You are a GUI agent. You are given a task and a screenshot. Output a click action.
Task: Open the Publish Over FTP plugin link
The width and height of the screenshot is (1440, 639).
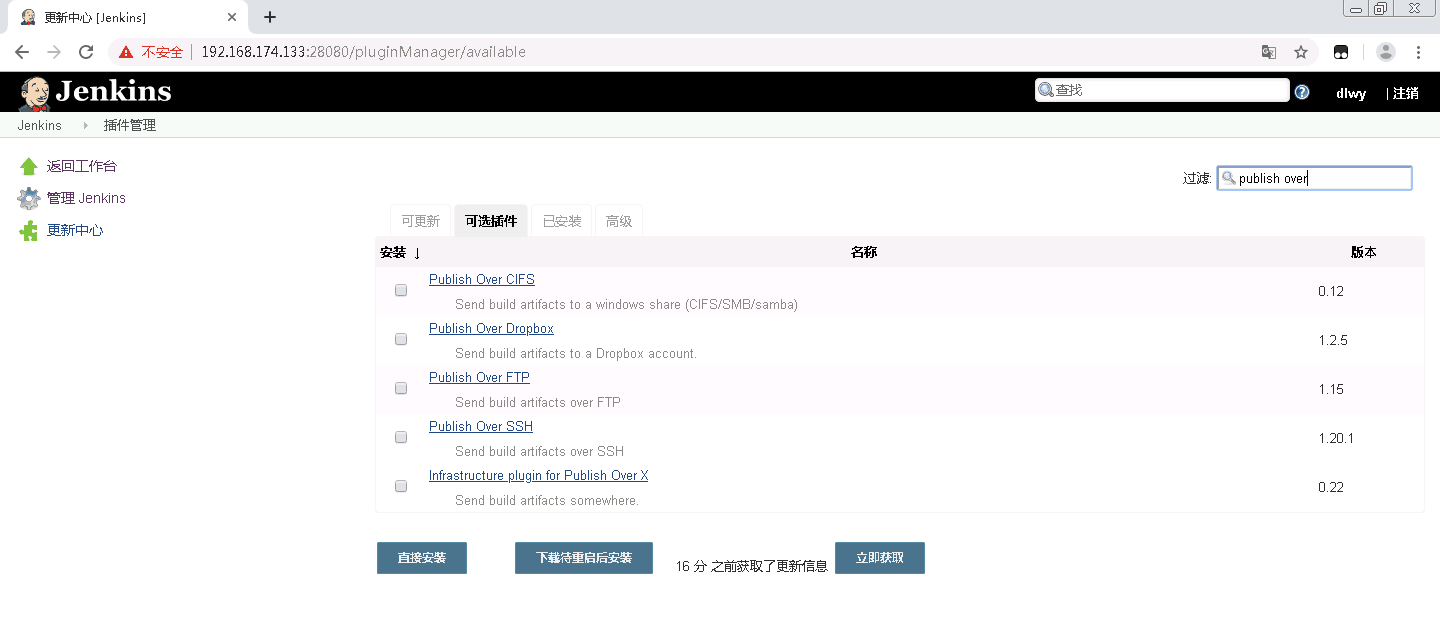[479, 377]
